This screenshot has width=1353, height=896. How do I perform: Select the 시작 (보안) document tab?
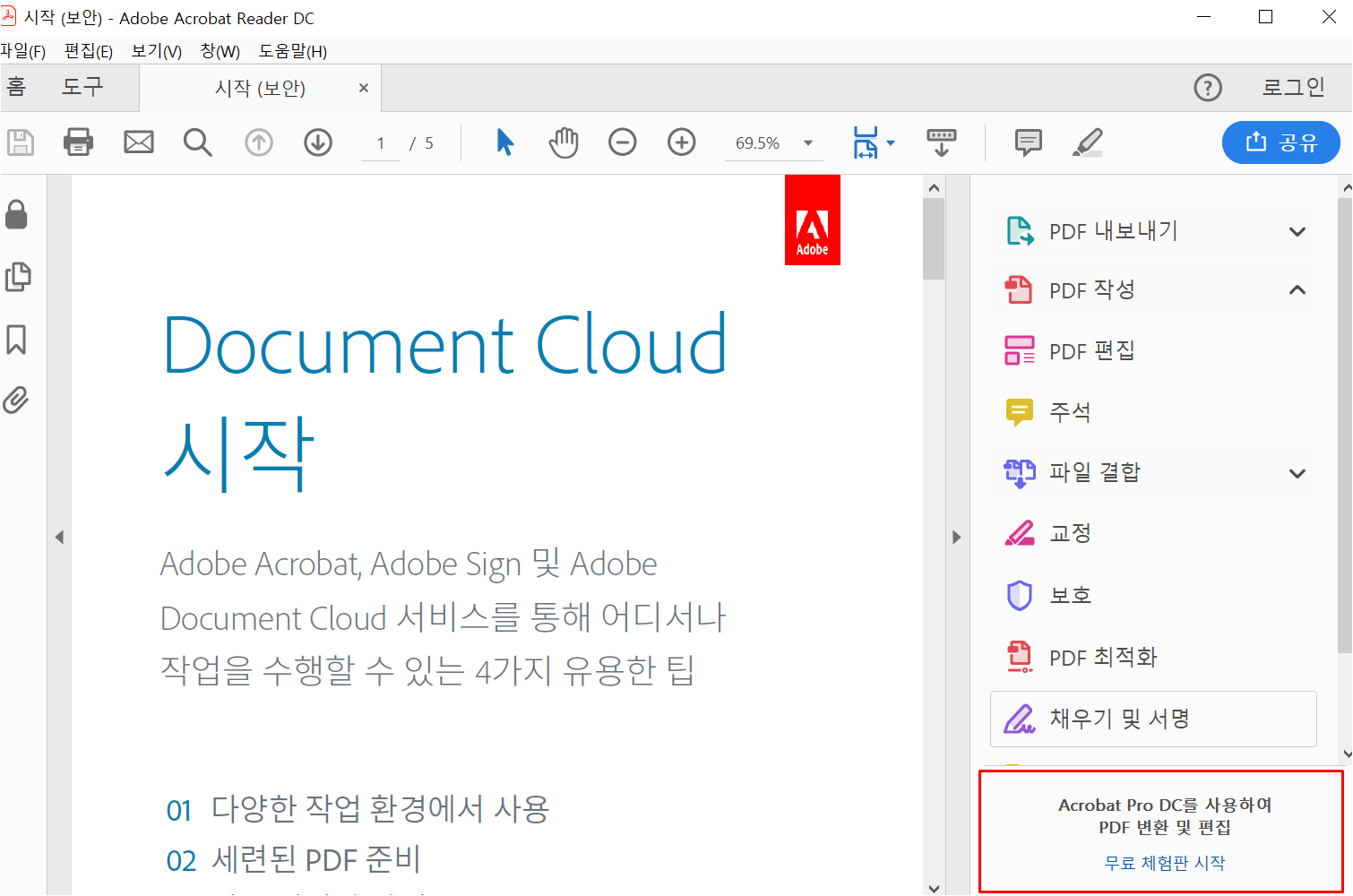[x=260, y=88]
